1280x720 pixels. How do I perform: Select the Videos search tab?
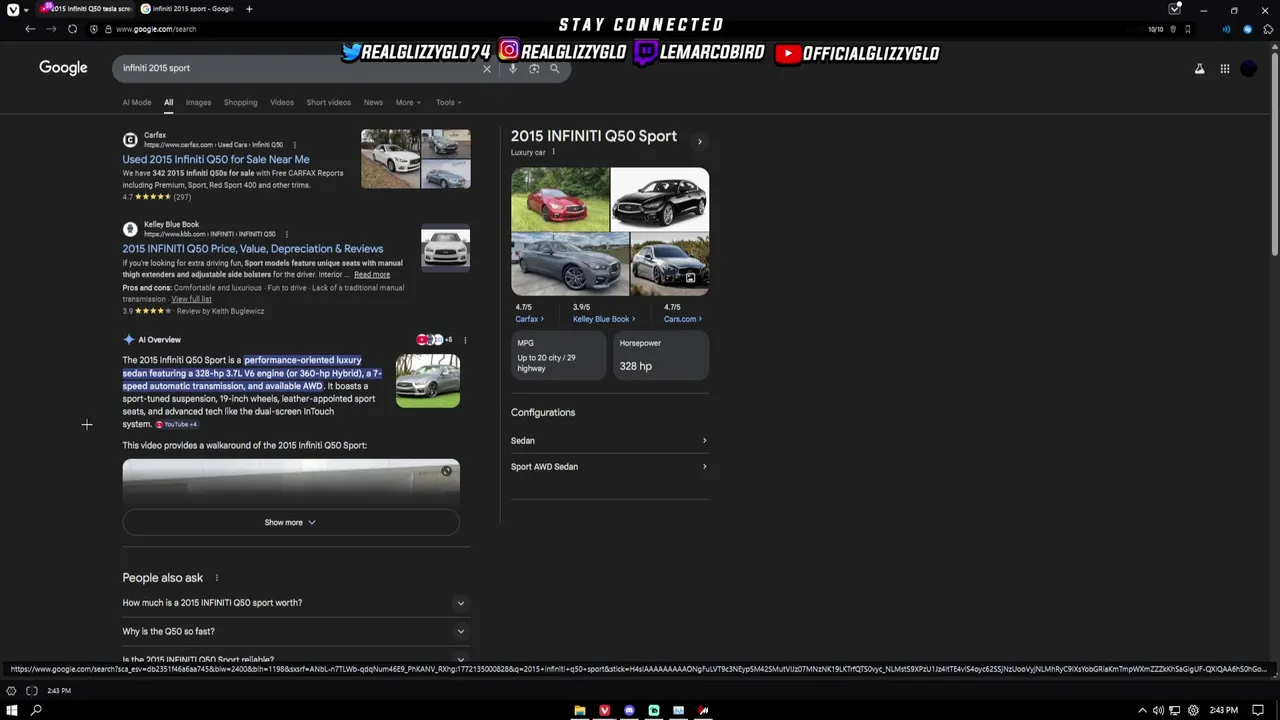tap(282, 102)
